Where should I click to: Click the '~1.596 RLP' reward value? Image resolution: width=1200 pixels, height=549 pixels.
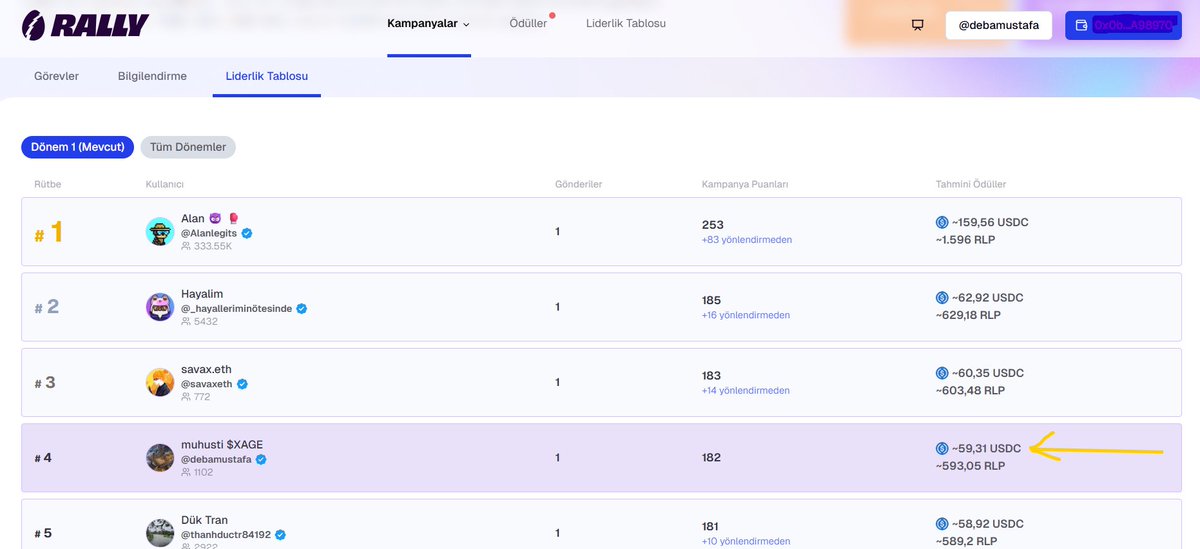pyautogui.click(x=965, y=240)
